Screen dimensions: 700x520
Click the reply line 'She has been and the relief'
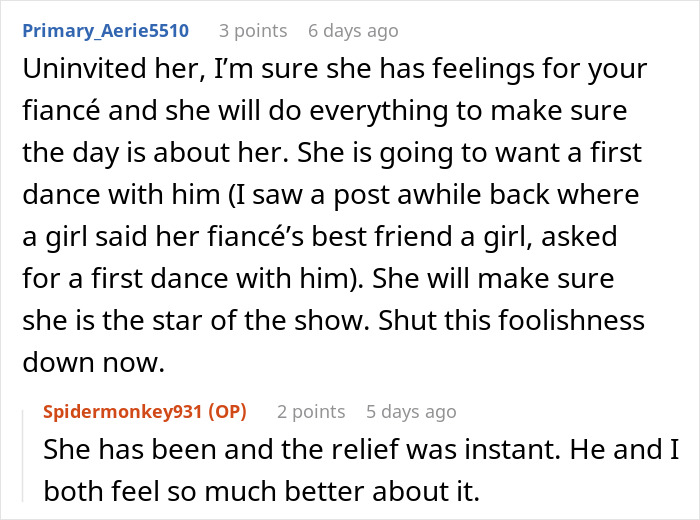[x=361, y=449]
